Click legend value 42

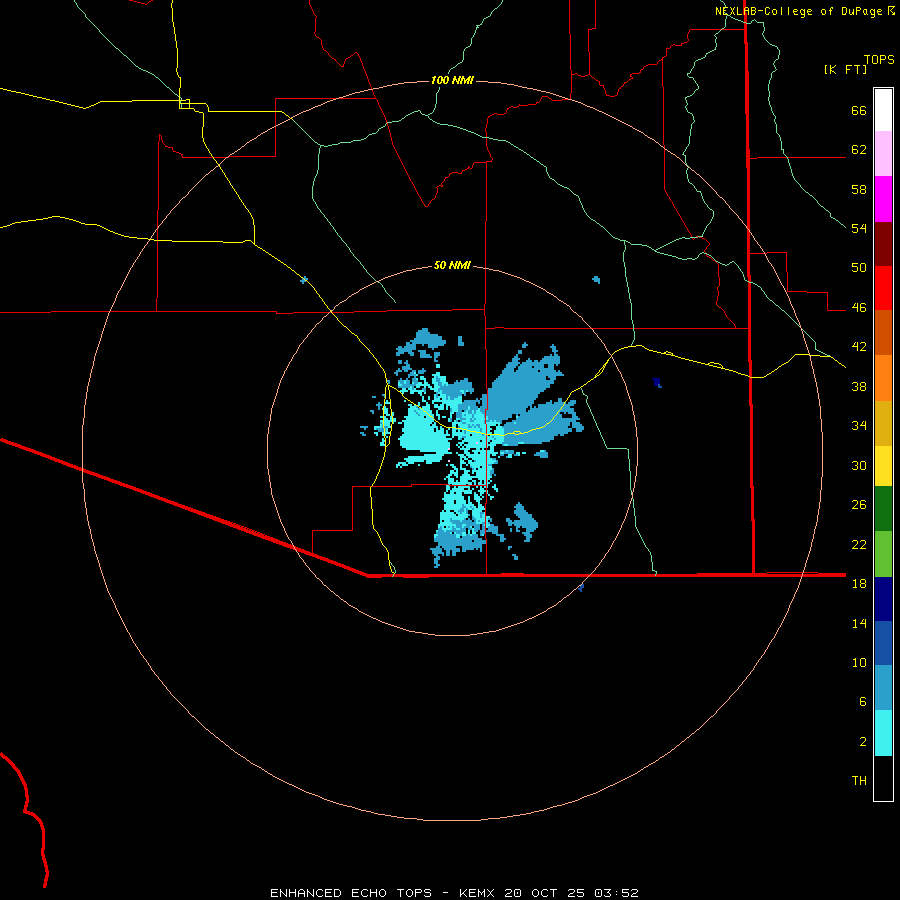click(859, 347)
